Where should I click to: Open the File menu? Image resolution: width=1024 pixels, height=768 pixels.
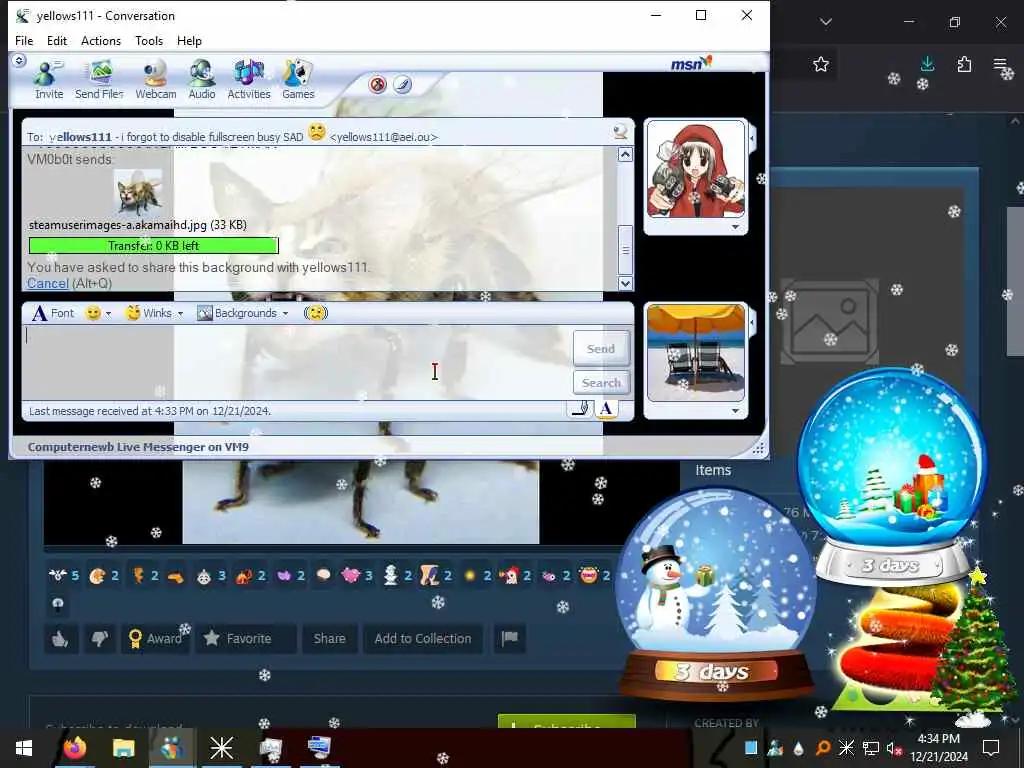(x=24, y=40)
